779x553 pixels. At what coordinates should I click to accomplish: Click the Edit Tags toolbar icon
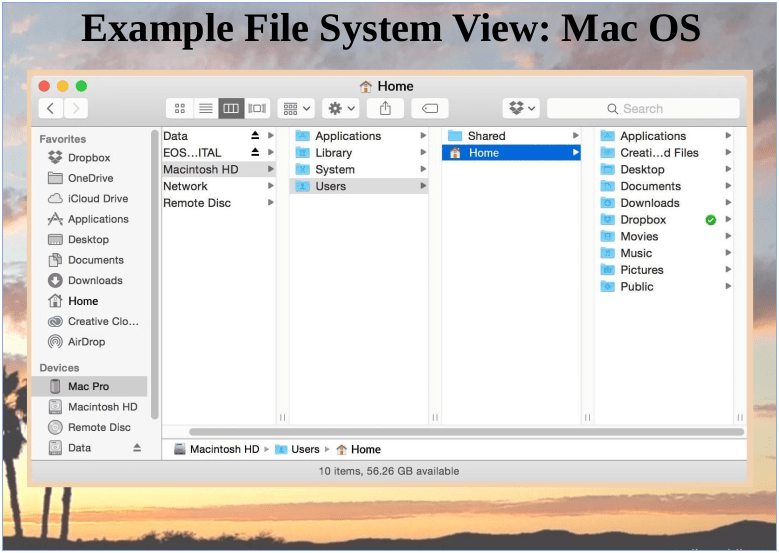tap(429, 108)
